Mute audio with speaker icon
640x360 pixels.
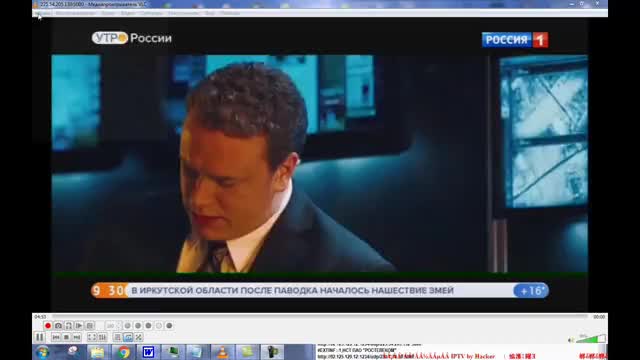pyautogui.click(x=571, y=340)
